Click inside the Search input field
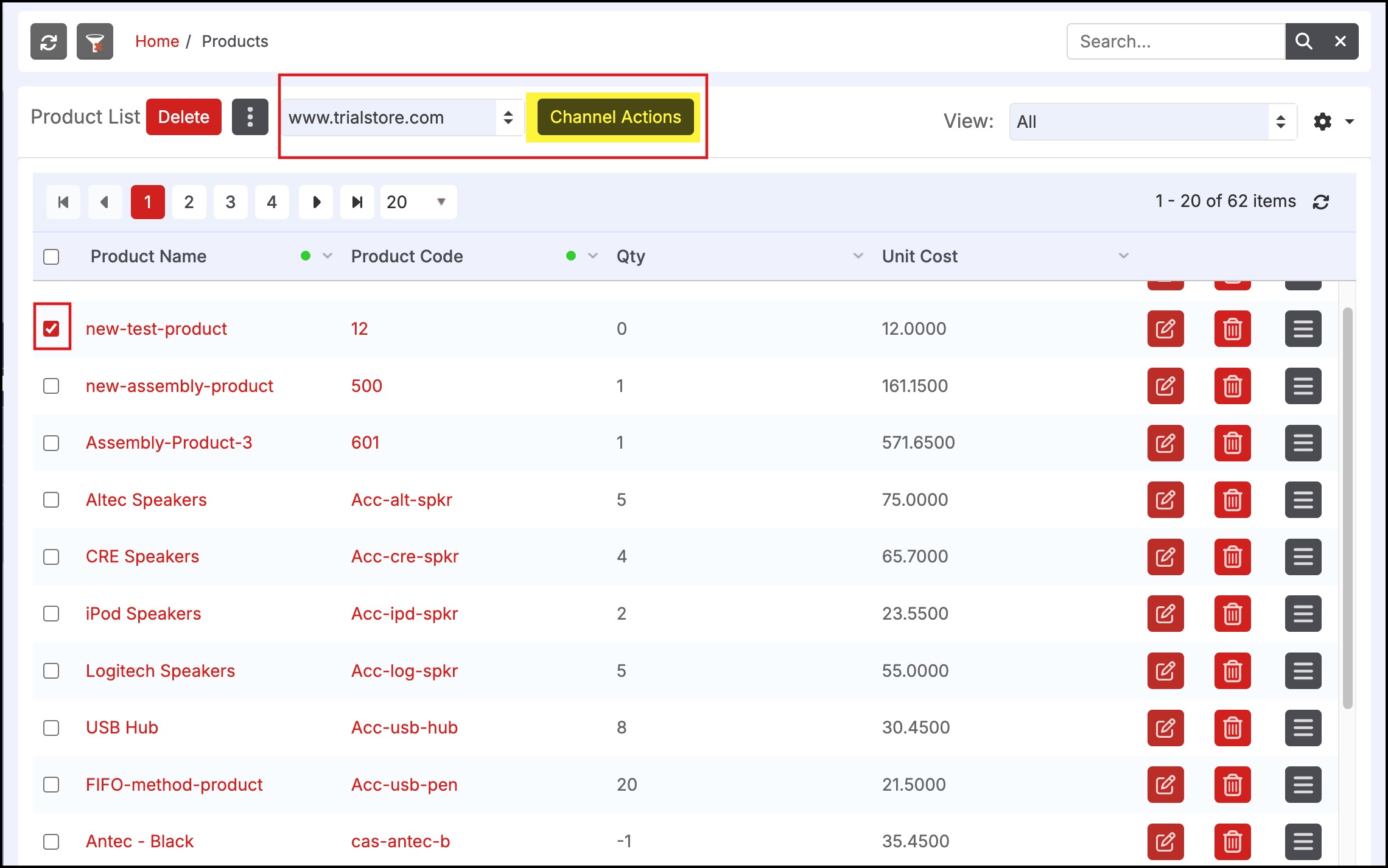This screenshot has width=1388, height=868. (x=1175, y=41)
